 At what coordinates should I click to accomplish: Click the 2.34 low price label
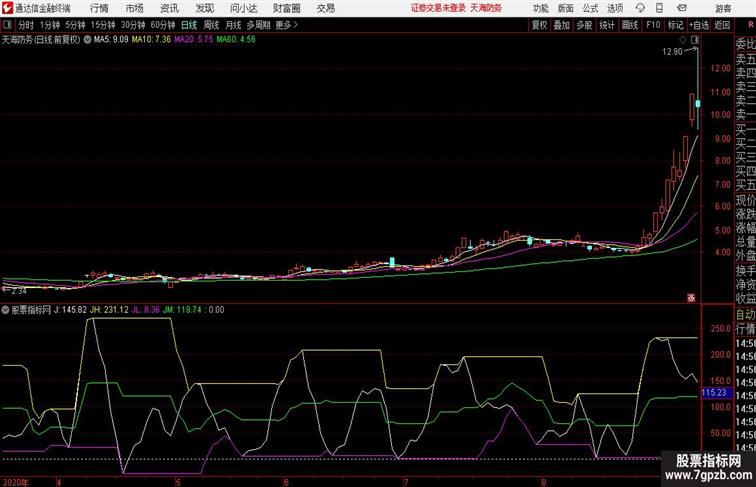tap(19, 291)
